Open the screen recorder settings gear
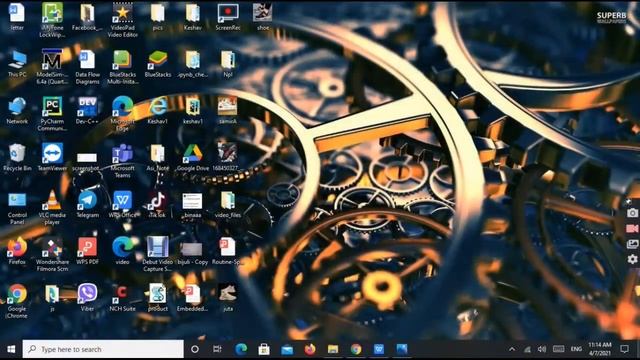 (x=632, y=259)
